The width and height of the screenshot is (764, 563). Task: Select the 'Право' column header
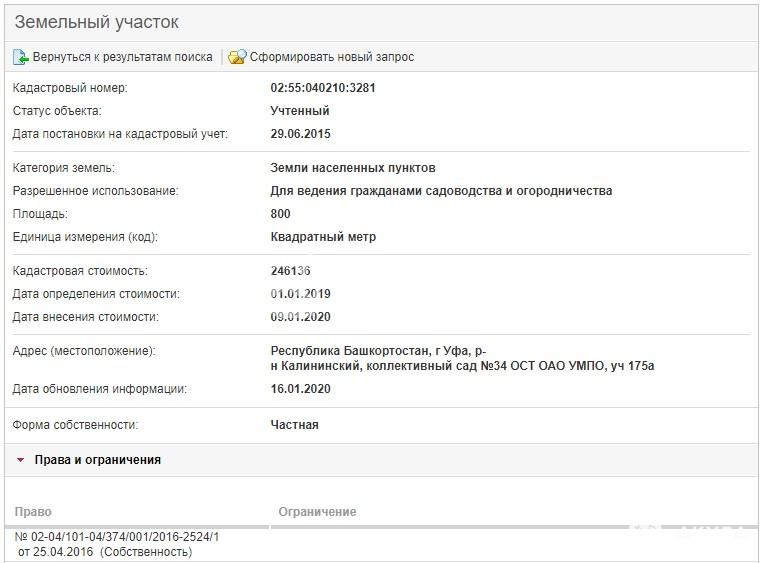click(33, 511)
